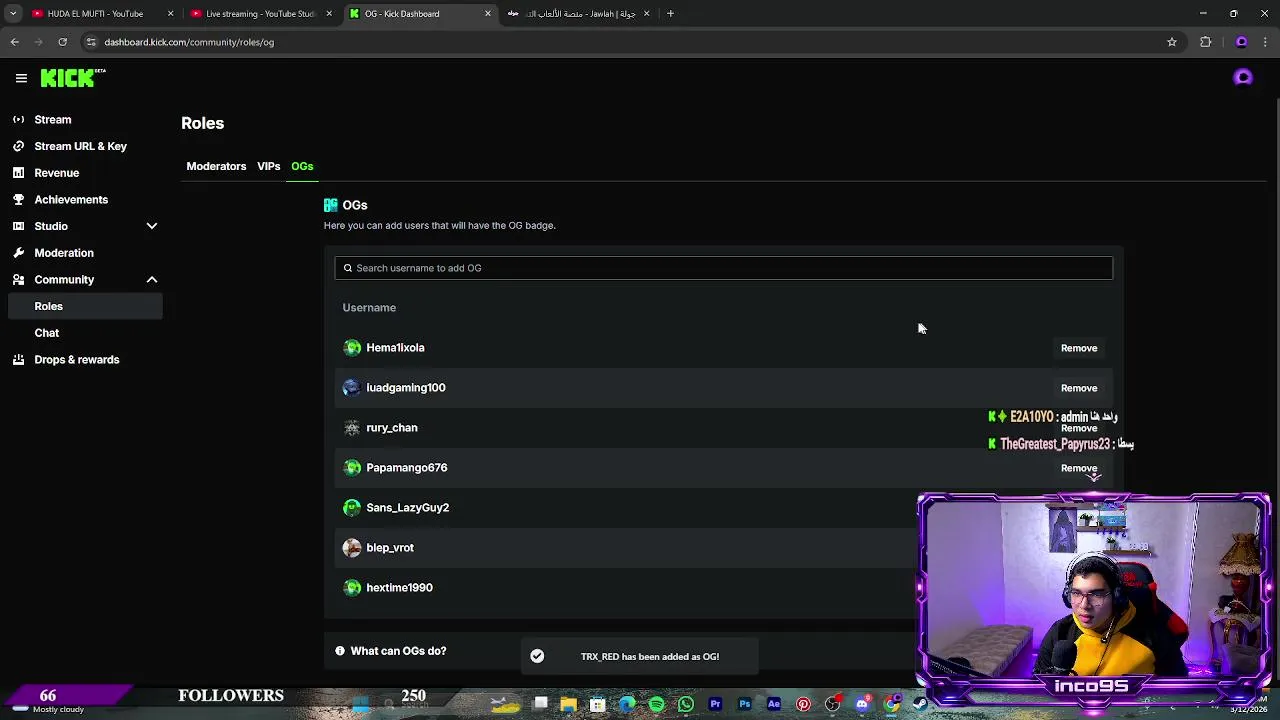1280x720 pixels.
Task: Open the Moderation section
Action: 64,253
